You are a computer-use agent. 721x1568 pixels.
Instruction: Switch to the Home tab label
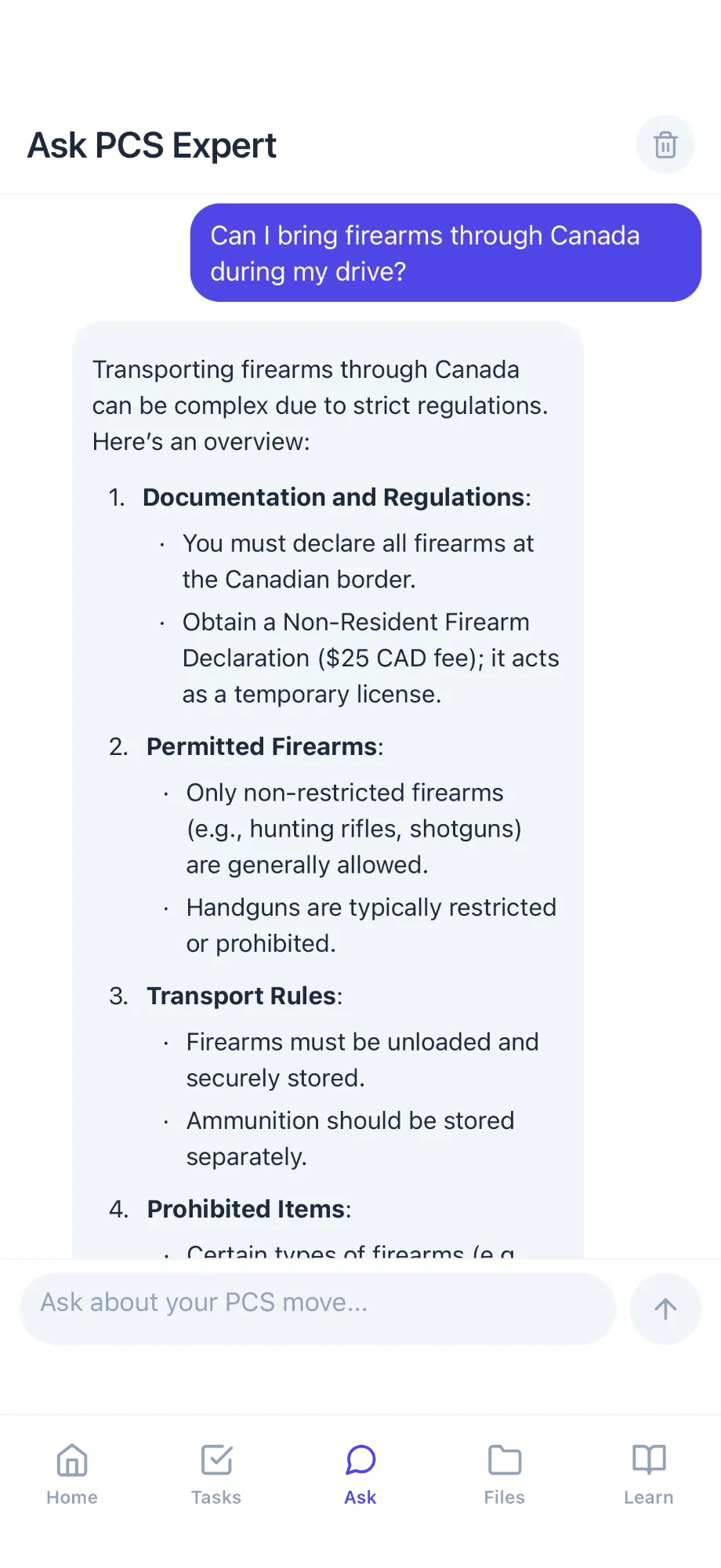[72, 1497]
